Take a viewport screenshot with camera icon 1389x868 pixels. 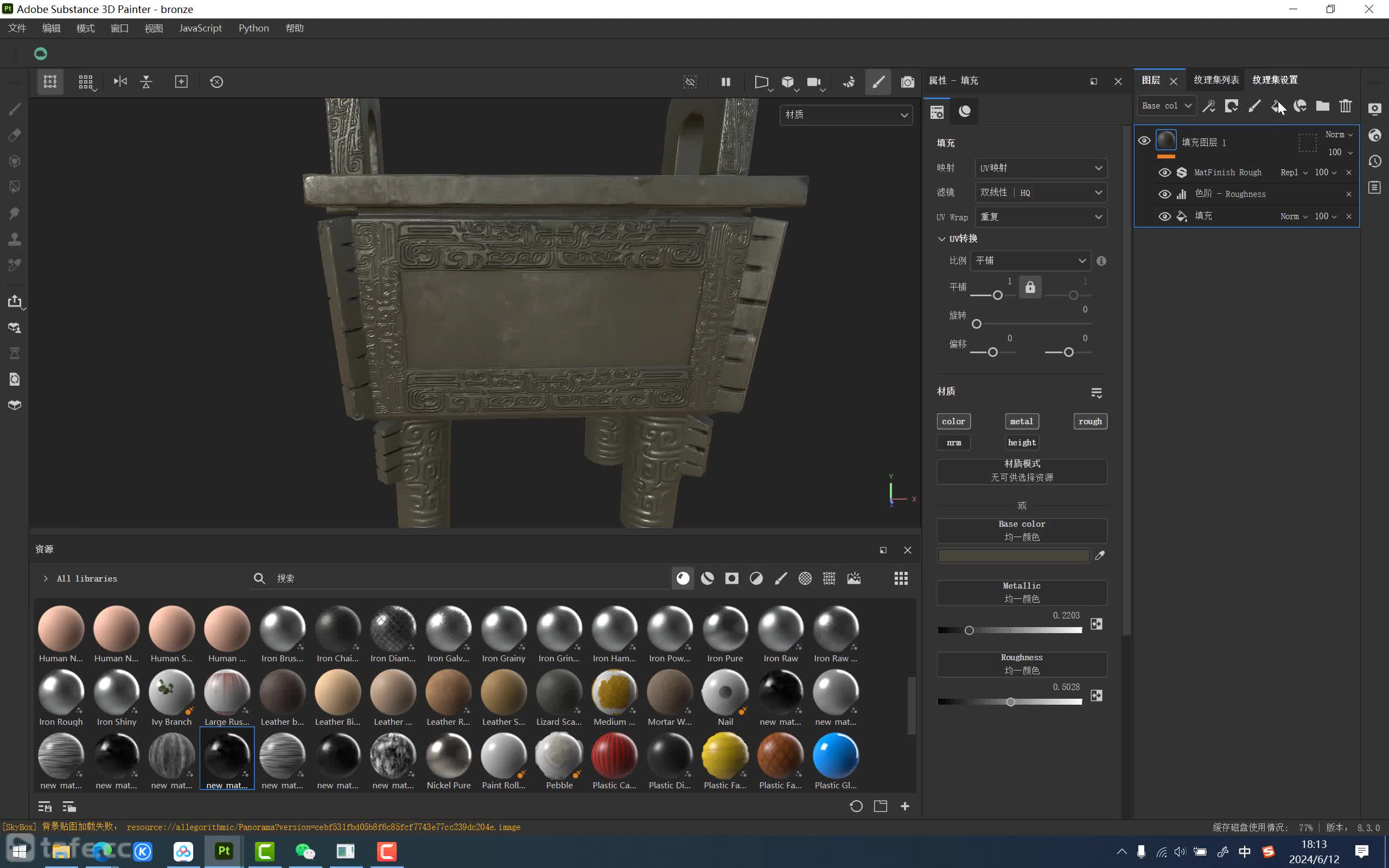[x=907, y=81]
